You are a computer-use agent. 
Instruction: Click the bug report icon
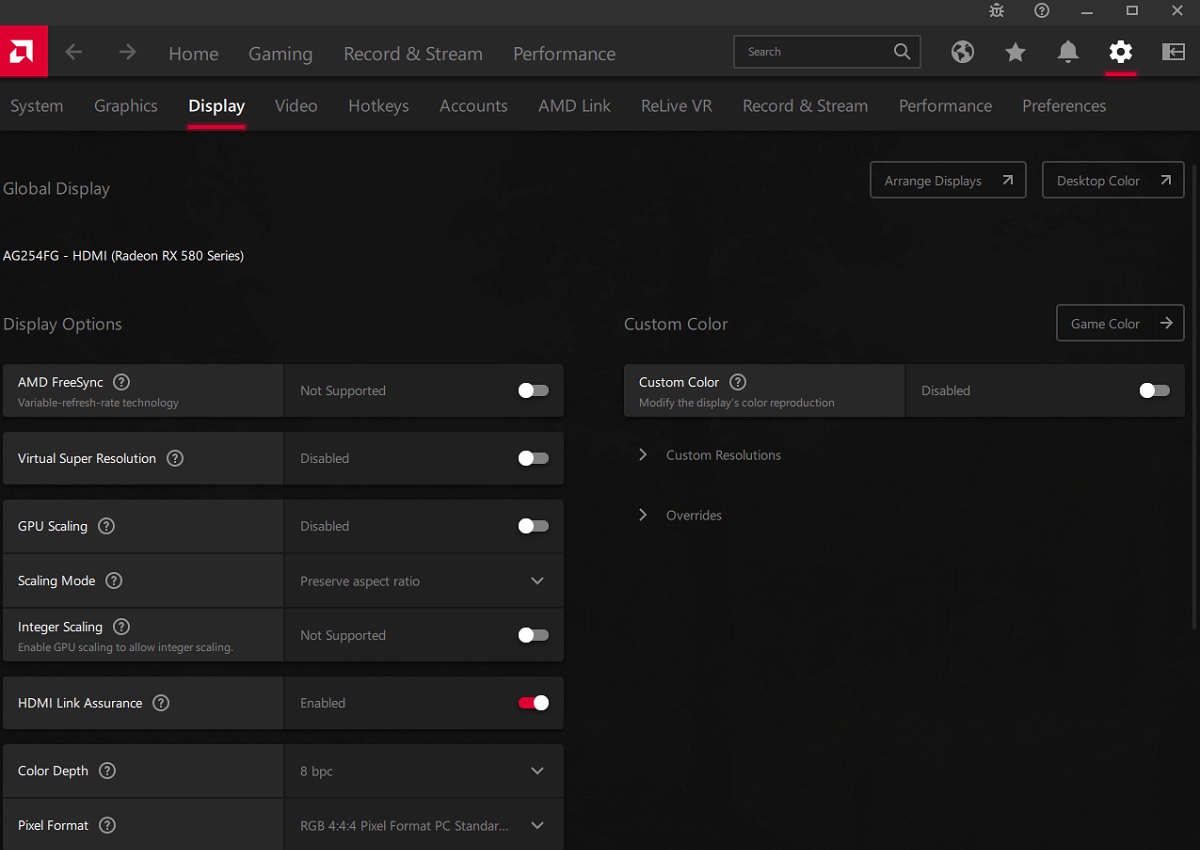coord(996,11)
